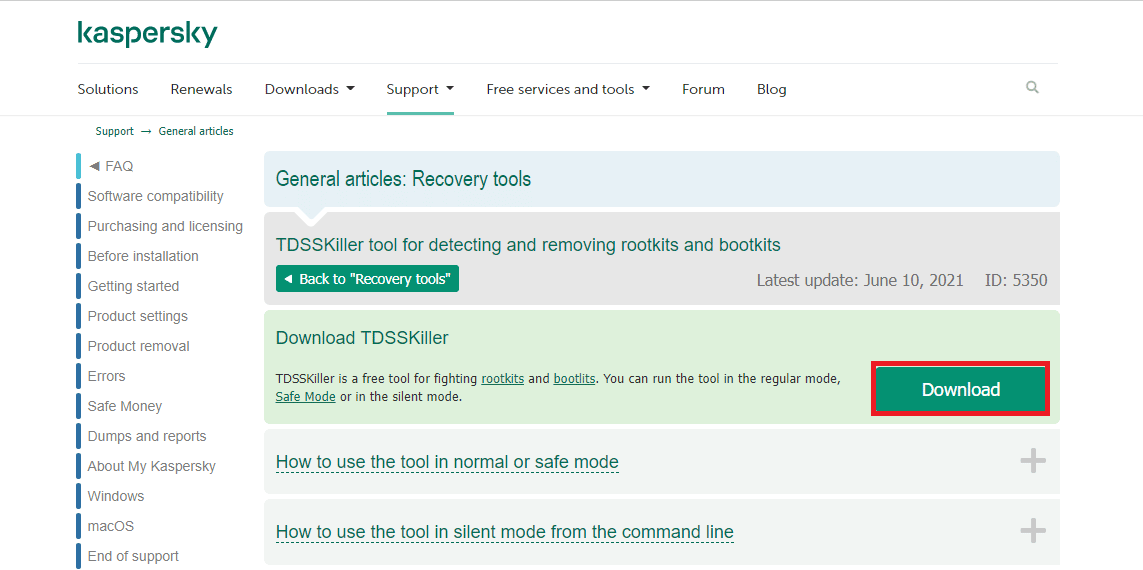The width and height of the screenshot is (1143, 570).
Task: Open Purchasing and licensing sidebar item
Action: pos(165,226)
